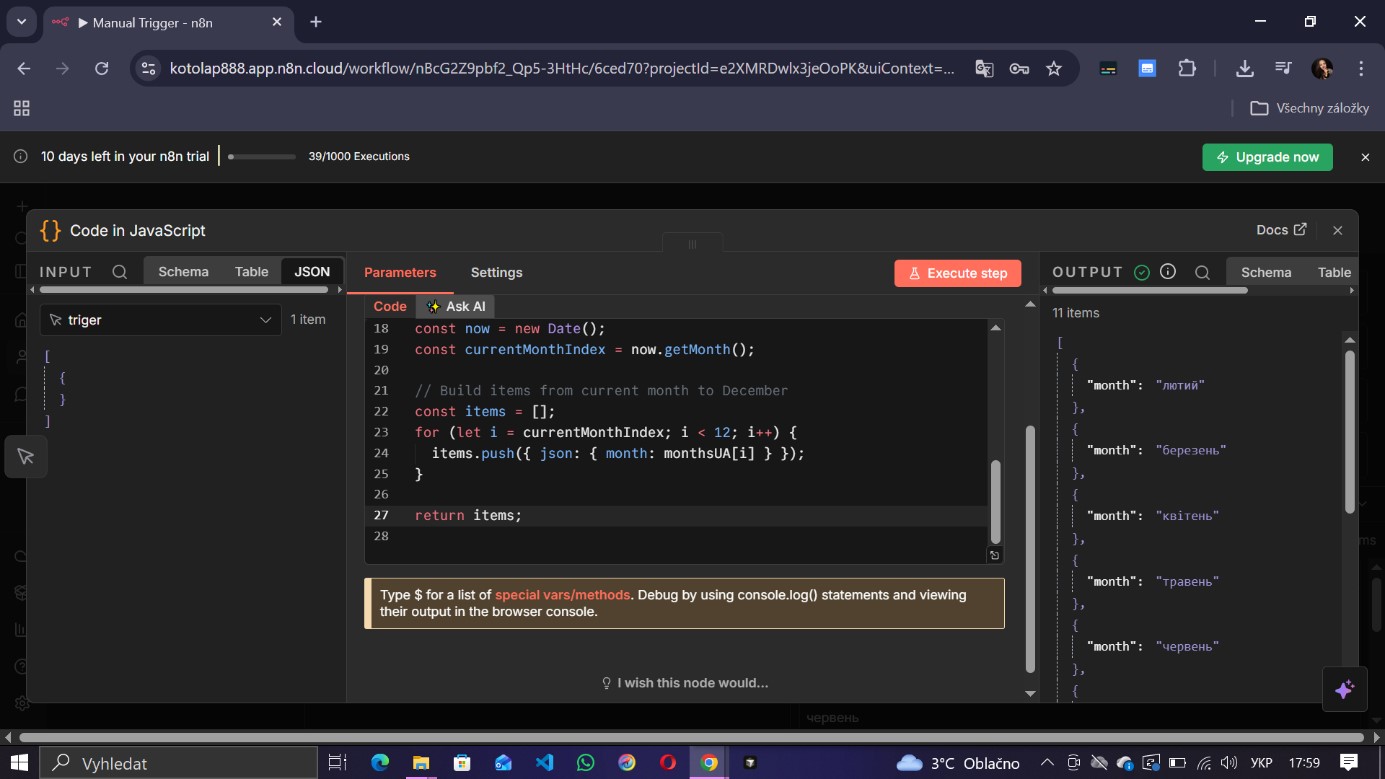Open the Ask AI tab

pos(455,306)
